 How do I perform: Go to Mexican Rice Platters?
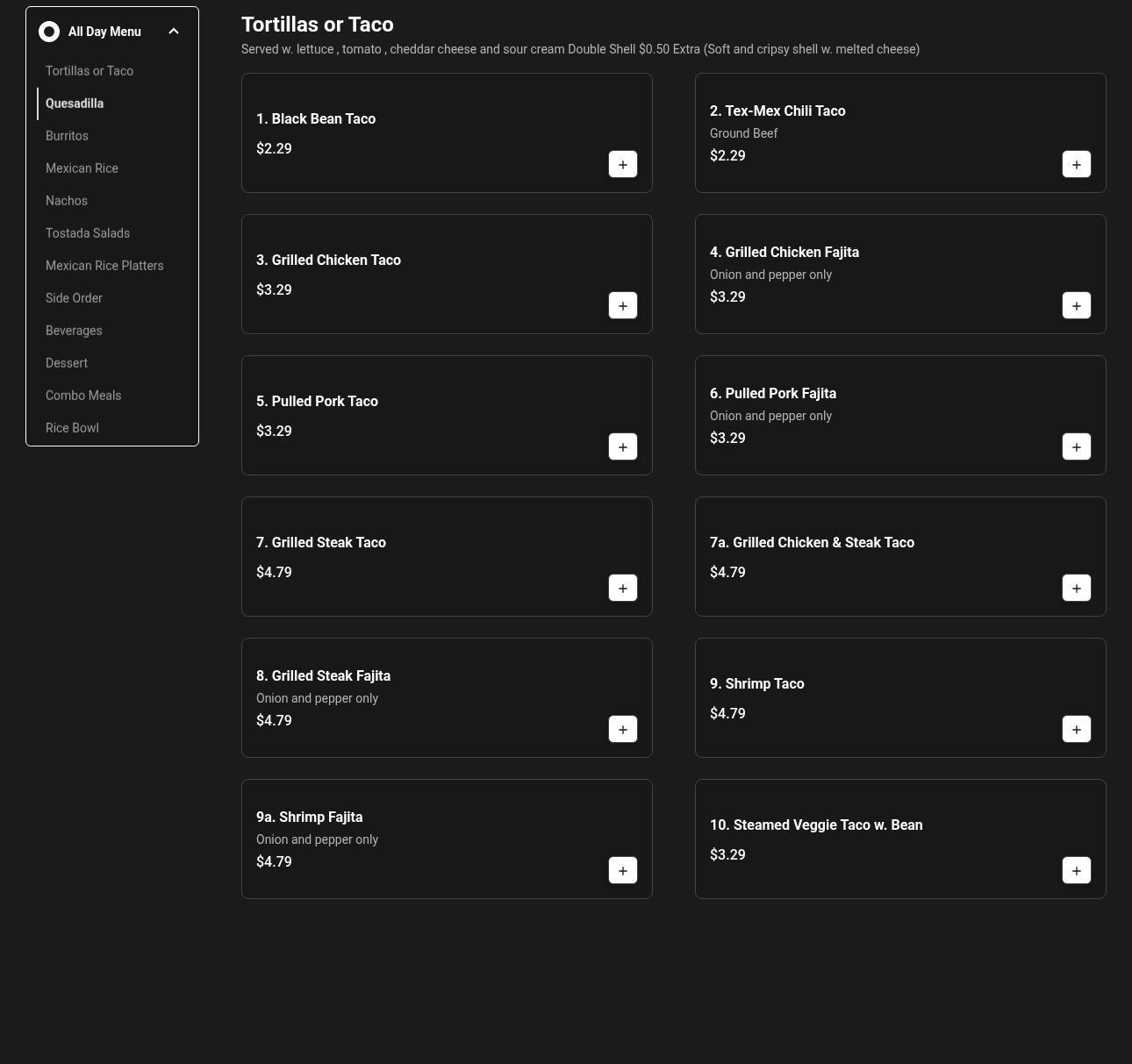(104, 266)
